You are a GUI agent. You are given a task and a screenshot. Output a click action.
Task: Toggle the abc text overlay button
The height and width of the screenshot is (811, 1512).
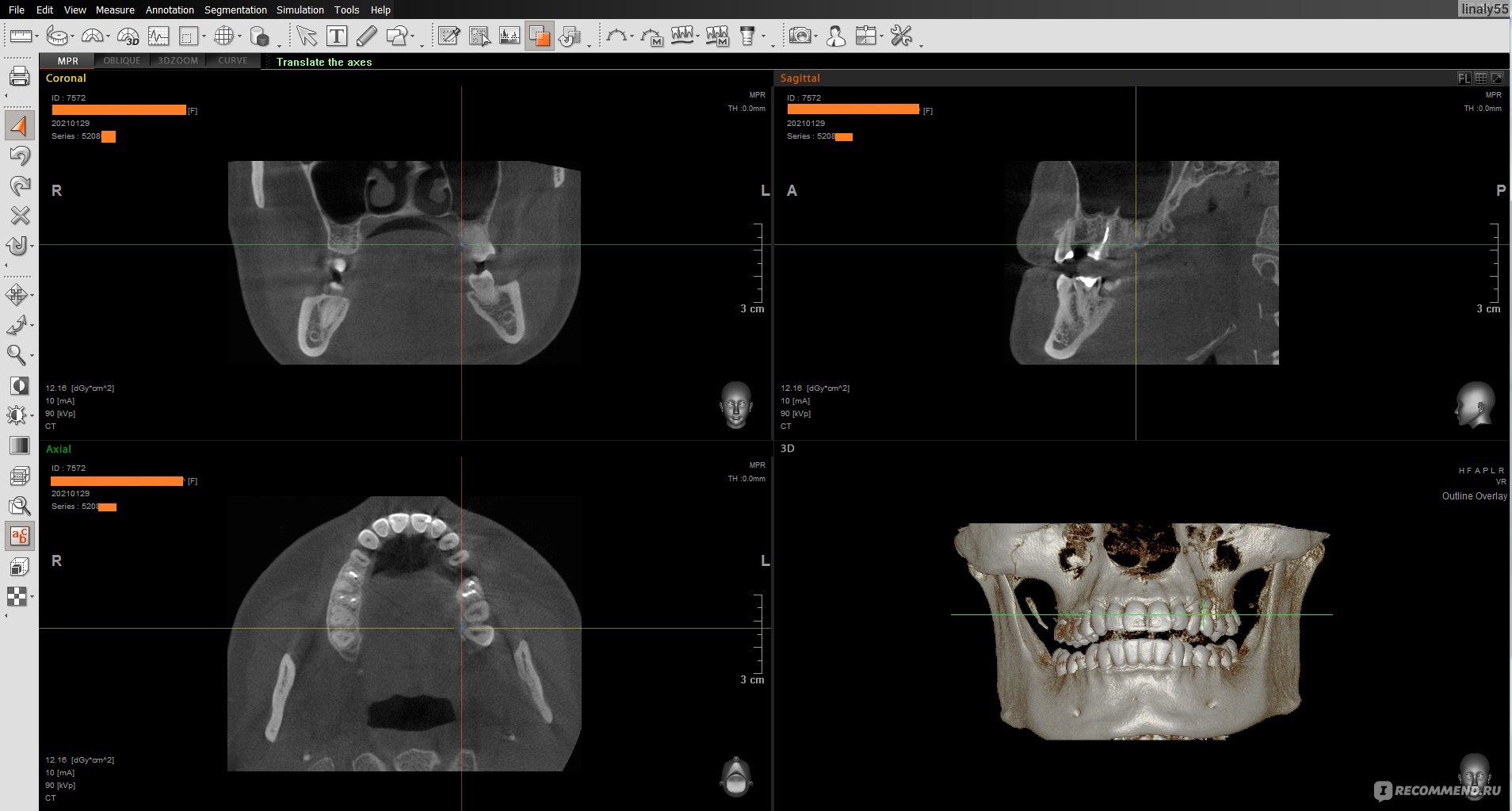[x=19, y=536]
